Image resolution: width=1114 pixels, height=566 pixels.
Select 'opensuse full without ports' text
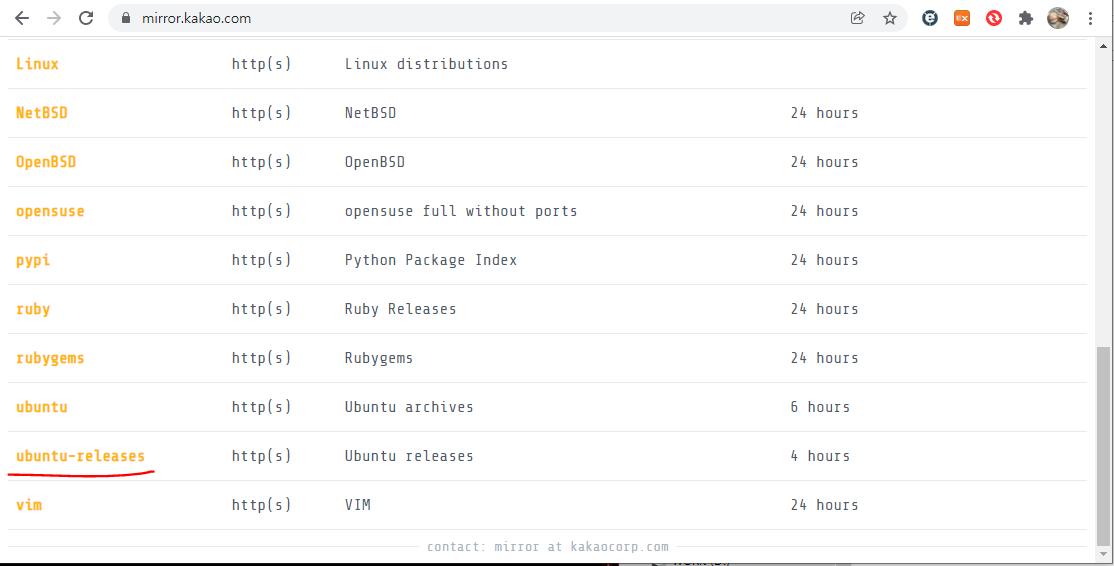point(461,211)
